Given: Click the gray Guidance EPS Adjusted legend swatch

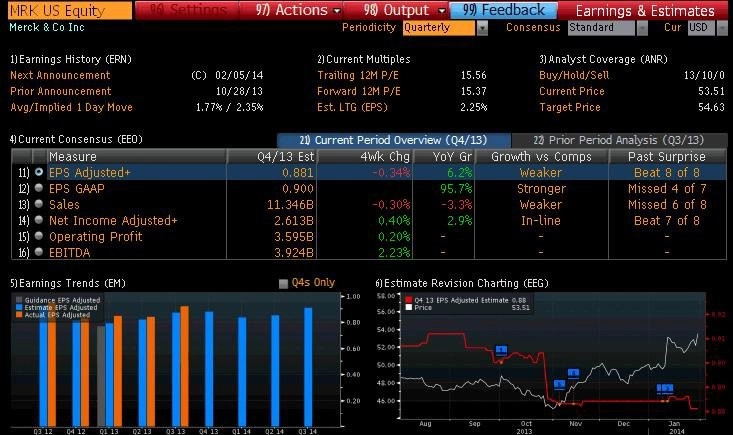Looking at the screenshot, I should tap(19, 300).
